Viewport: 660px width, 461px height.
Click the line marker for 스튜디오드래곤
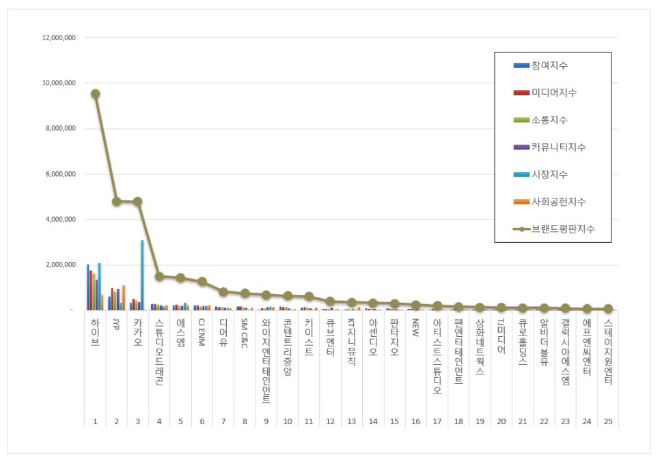159,276
